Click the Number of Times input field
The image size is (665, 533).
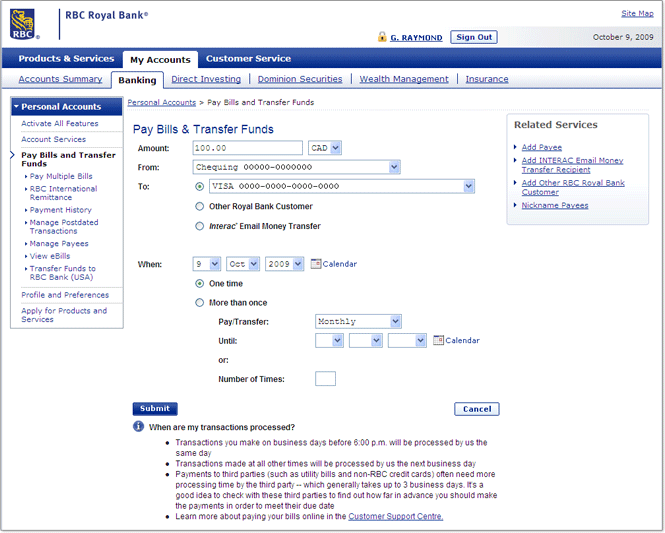325,379
